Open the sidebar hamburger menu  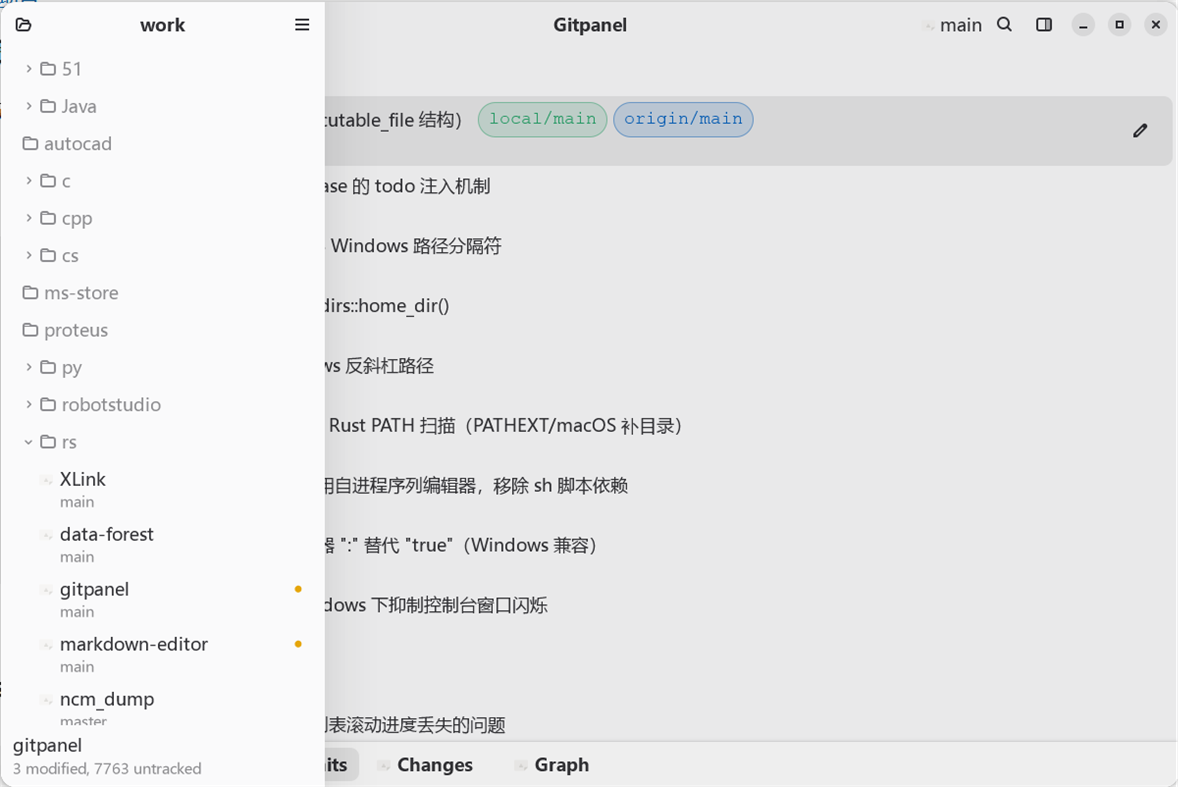(302, 25)
